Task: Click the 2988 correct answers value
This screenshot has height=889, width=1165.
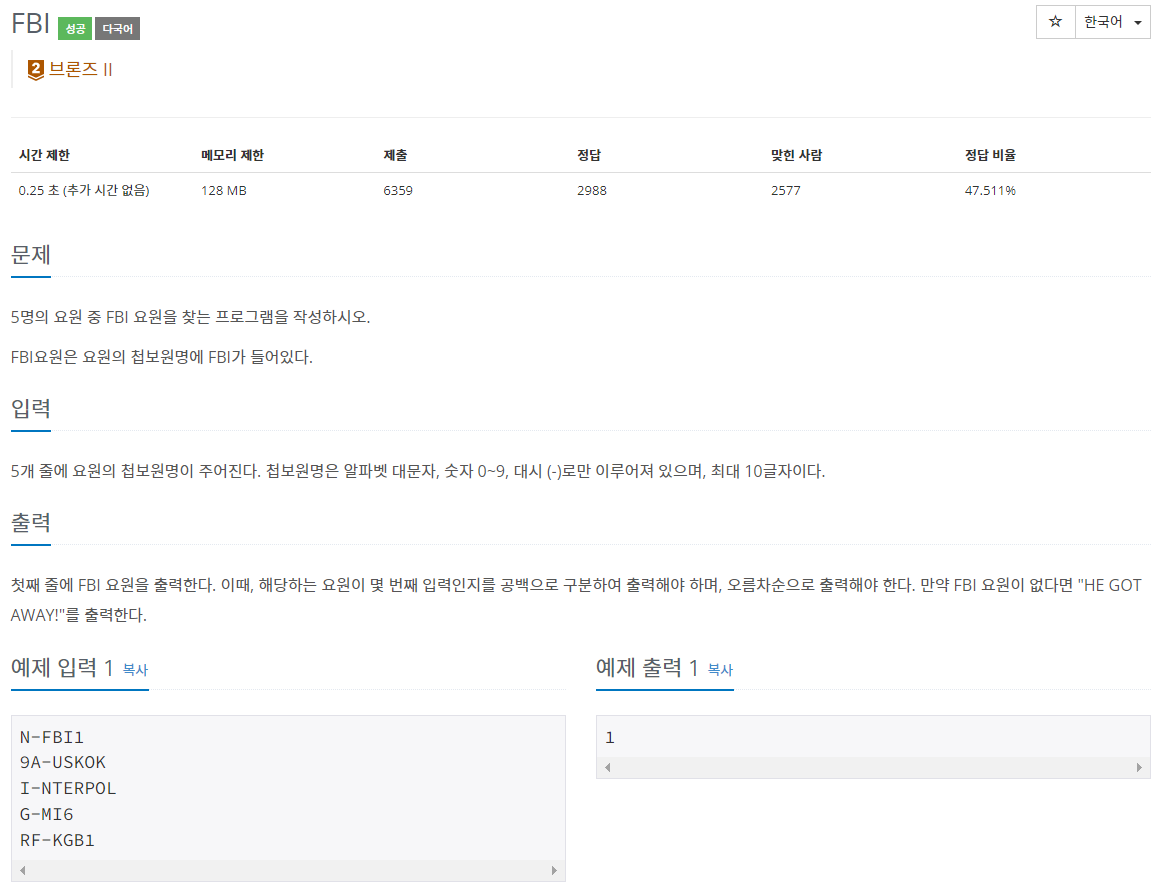Action: click(592, 191)
